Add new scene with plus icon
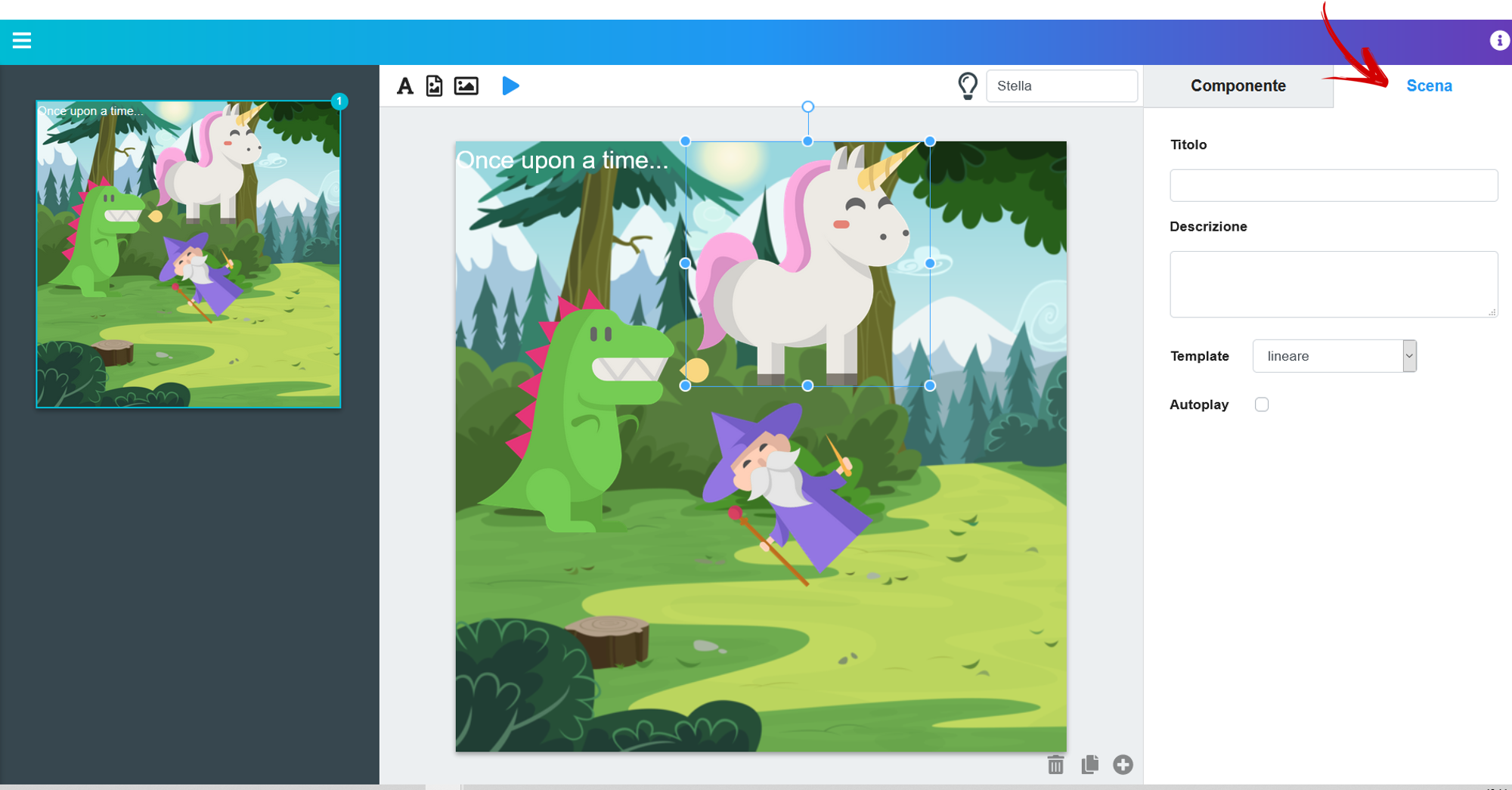 1123,765
